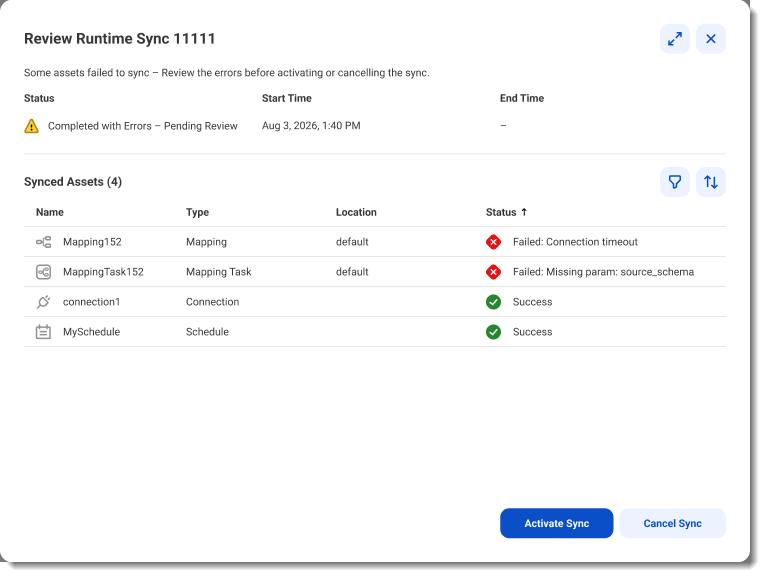
Task: Click the 'Schedule' type cell
Action: click(207, 332)
